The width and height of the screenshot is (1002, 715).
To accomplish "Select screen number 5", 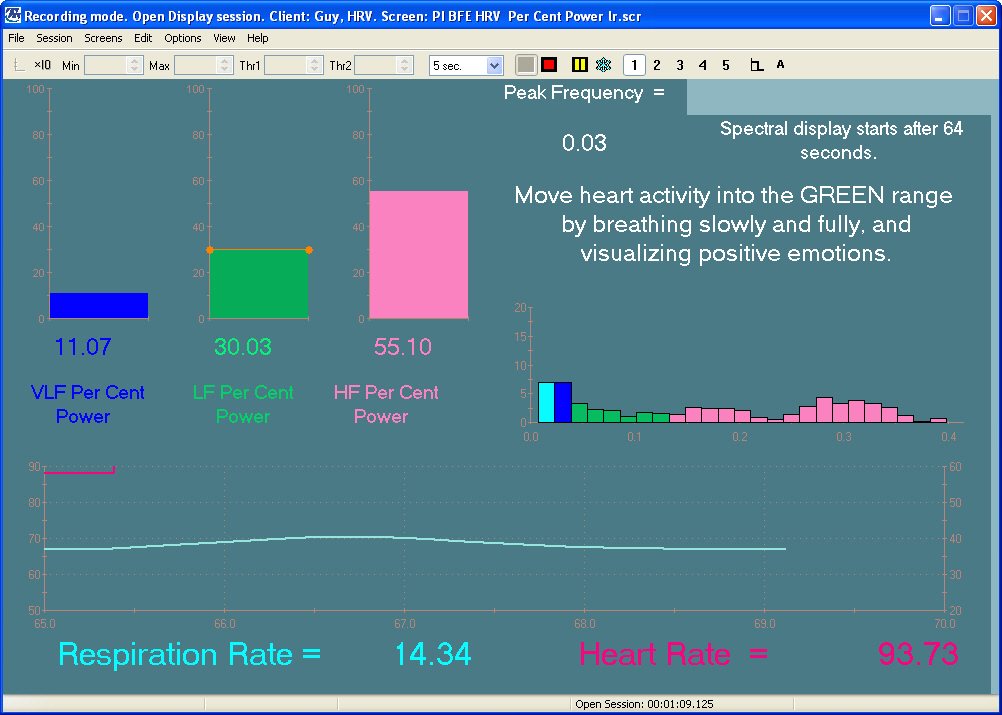I will (726, 65).
